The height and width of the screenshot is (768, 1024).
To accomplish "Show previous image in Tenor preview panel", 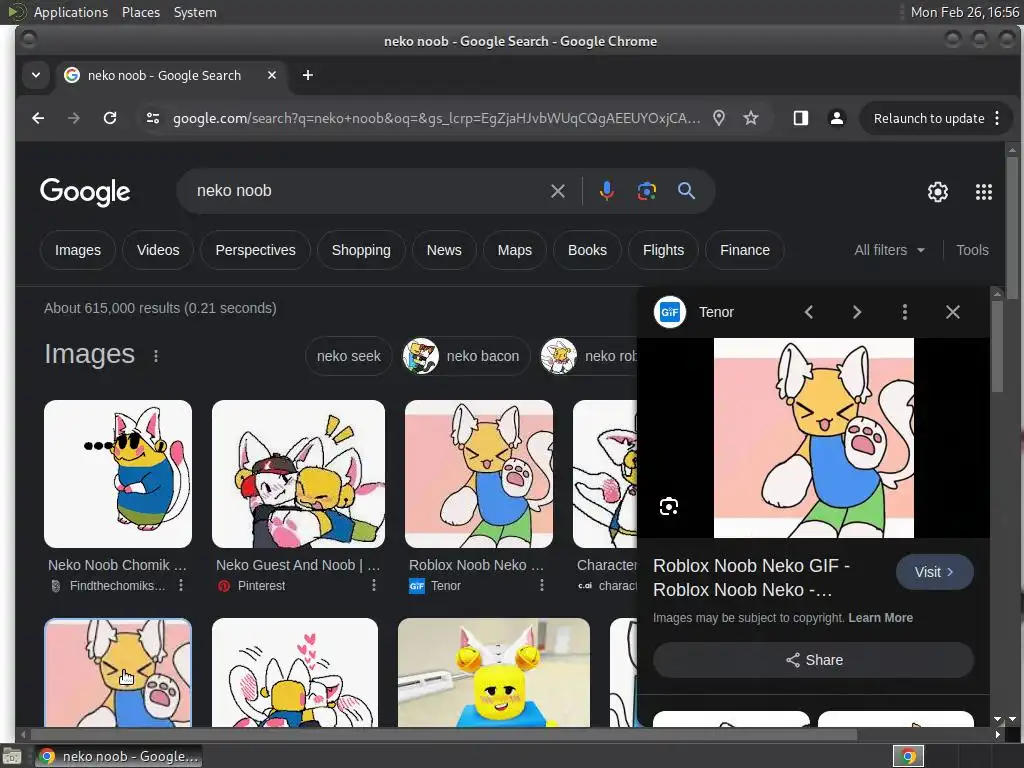I will pyautogui.click(x=809, y=312).
